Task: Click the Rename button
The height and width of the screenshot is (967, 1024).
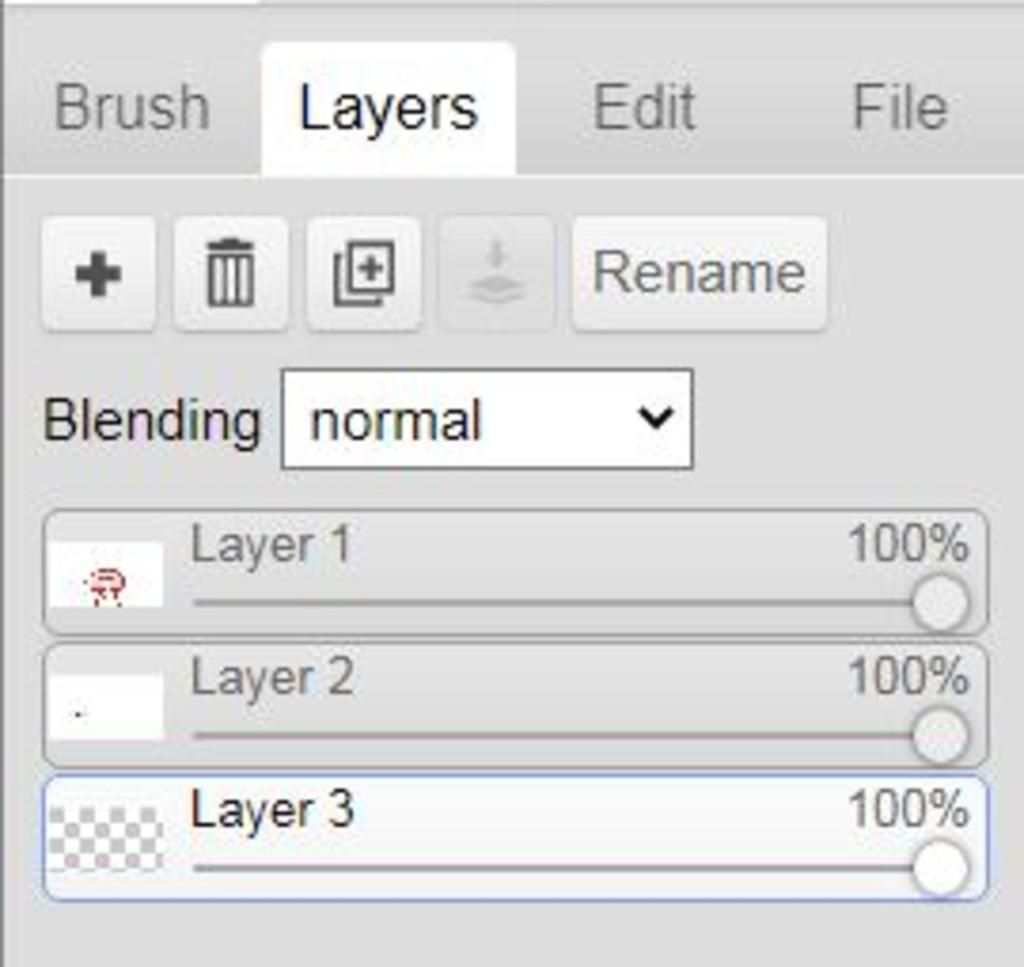Action: pos(699,274)
